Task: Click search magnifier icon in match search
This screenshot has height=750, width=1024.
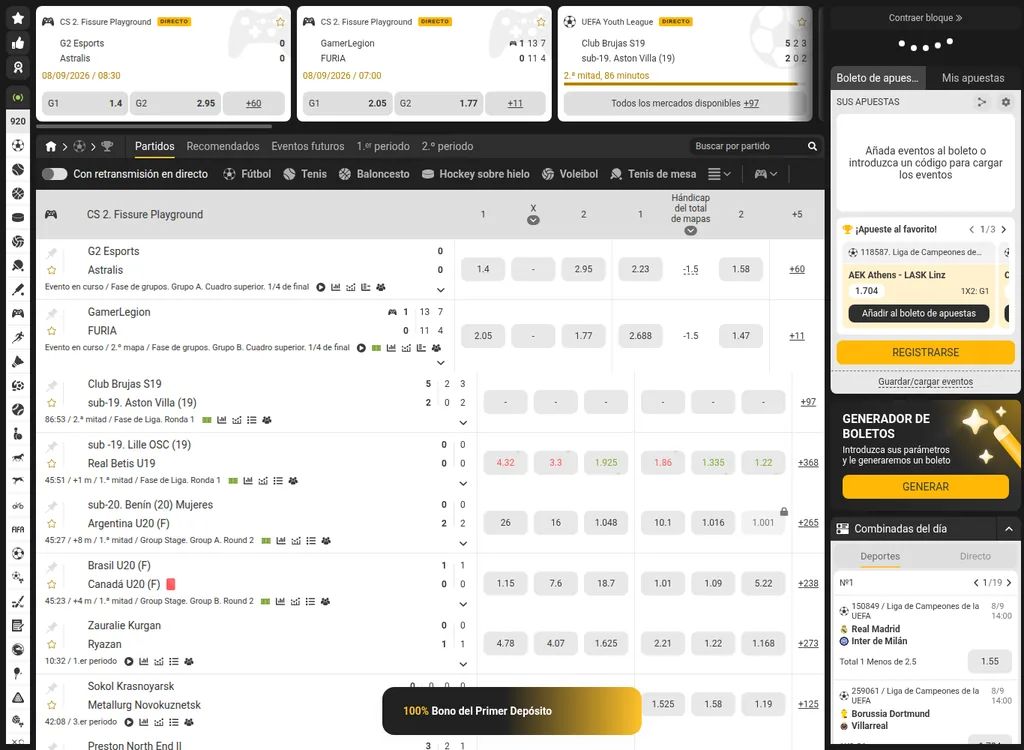Action: click(x=812, y=146)
